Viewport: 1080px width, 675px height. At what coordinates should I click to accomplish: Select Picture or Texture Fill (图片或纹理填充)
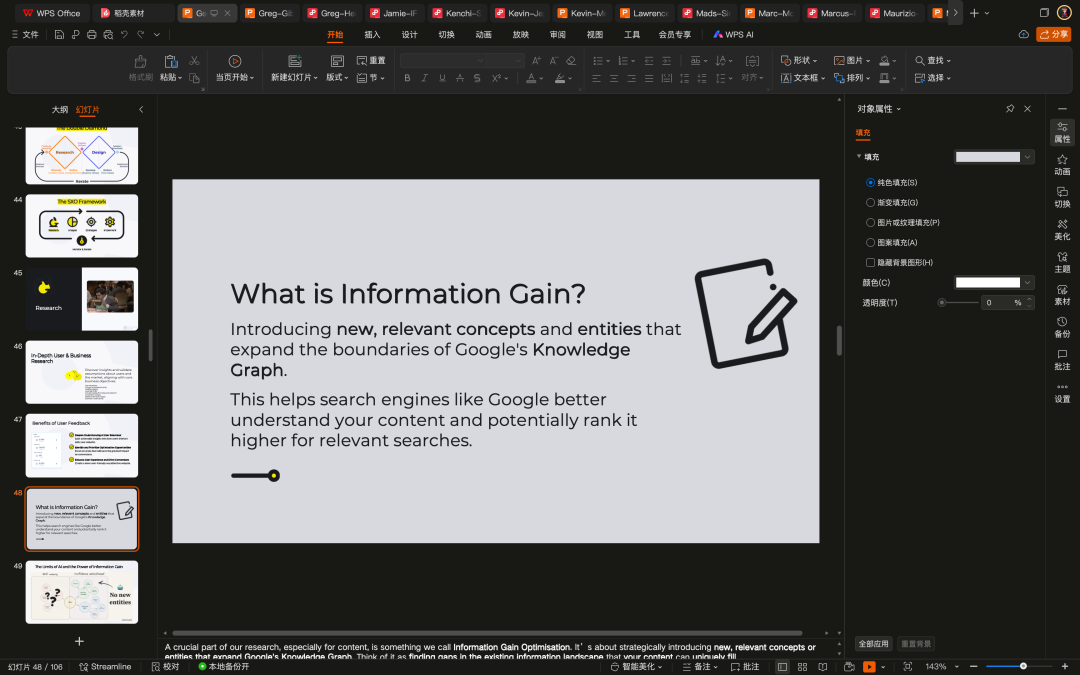tap(870, 222)
